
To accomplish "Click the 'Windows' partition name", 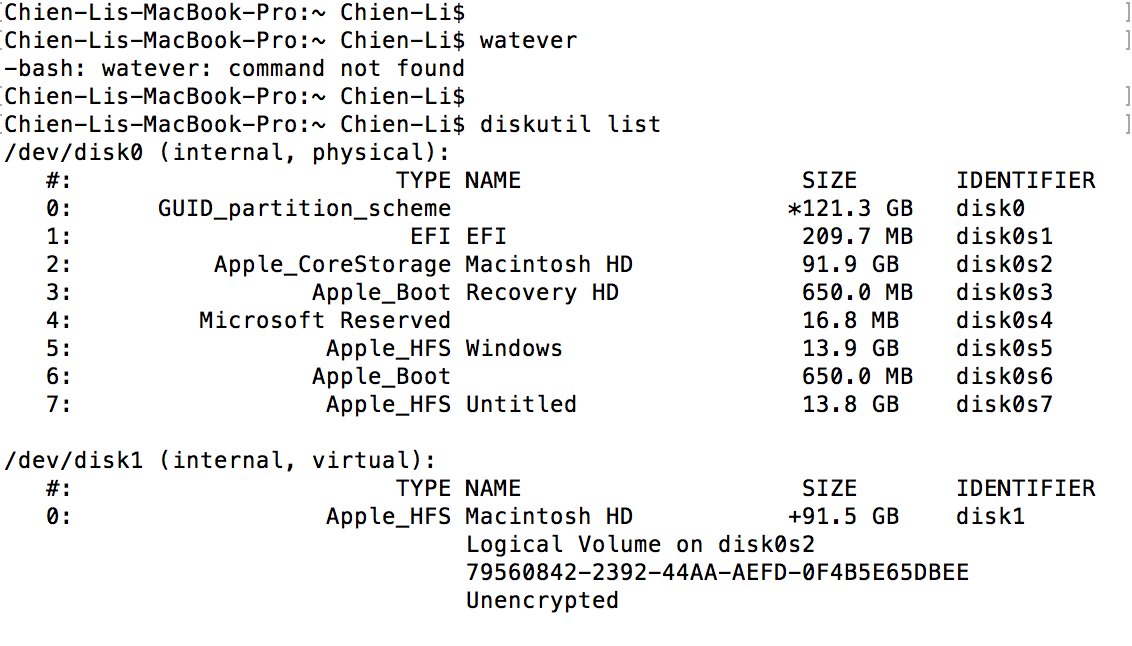I will click(x=514, y=349).
